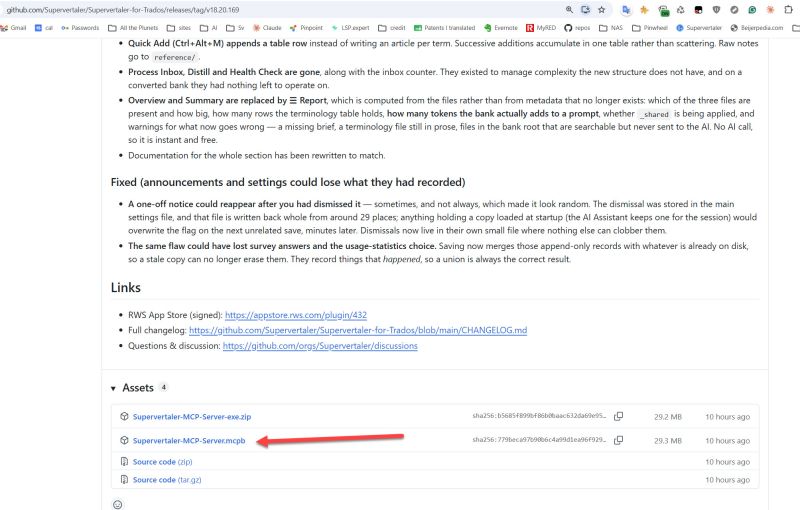Open the Pinpoint bookmark
This screenshot has width=800, height=510.
(306, 28)
